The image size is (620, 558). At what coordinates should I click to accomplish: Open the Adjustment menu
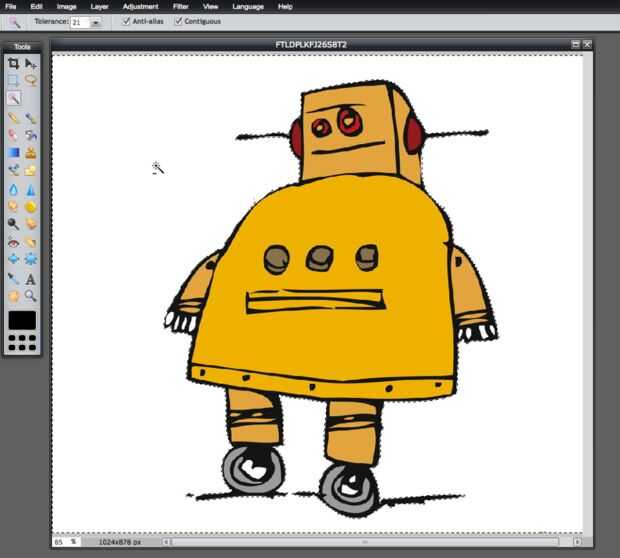point(140,6)
